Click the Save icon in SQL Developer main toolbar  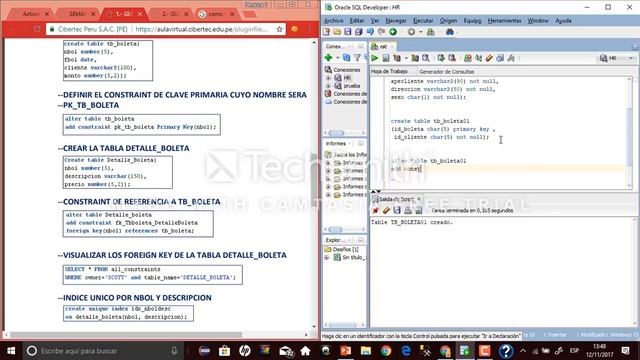(347, 32)
